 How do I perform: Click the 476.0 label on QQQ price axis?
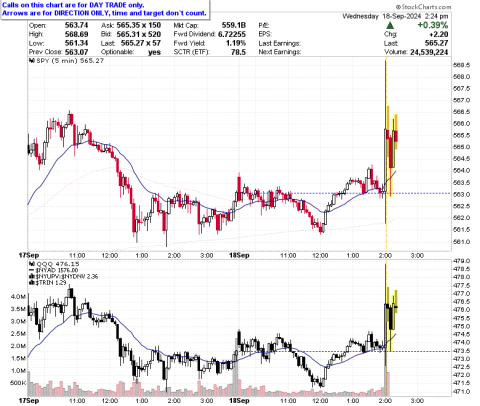[461, 310]
